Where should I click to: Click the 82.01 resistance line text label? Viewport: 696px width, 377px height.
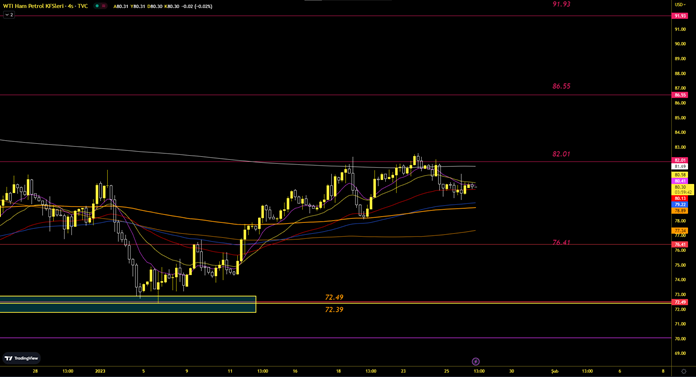point(561,154)
